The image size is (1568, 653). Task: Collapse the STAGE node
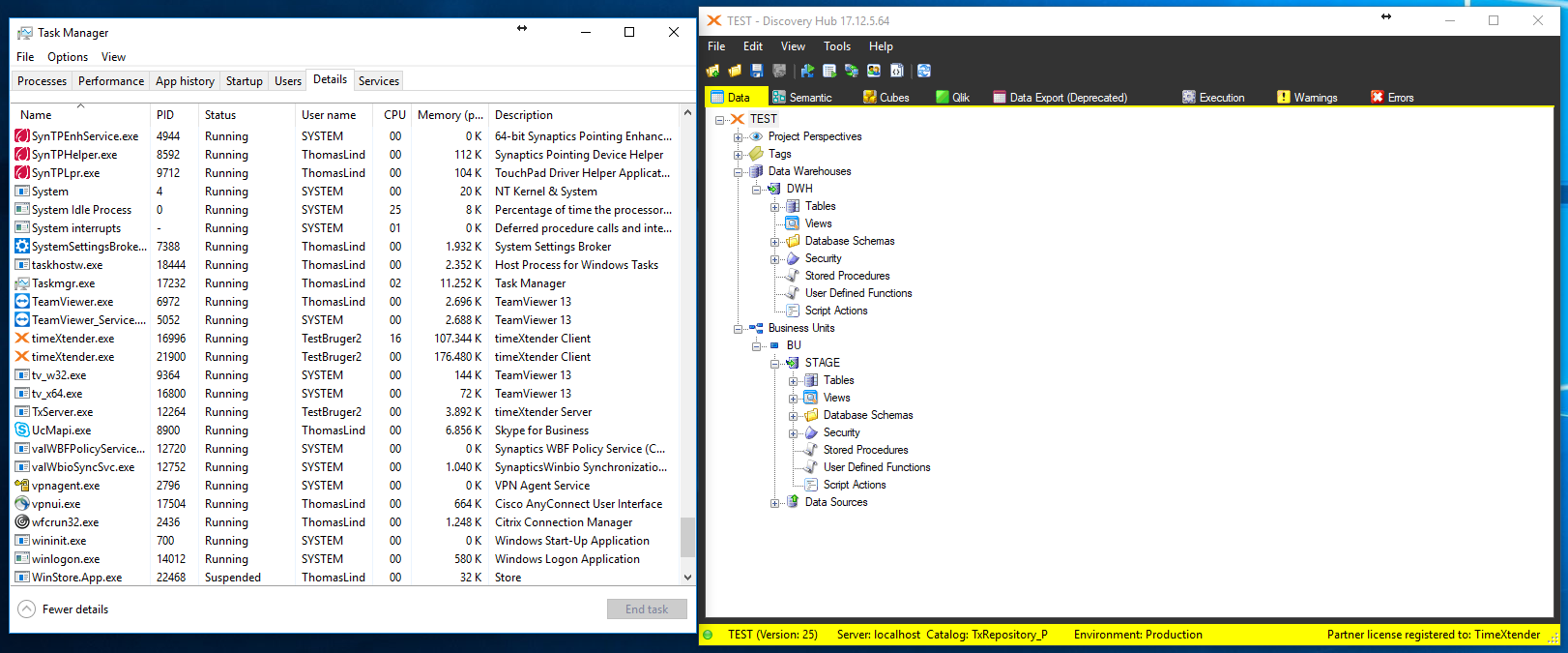click(774, 364)
